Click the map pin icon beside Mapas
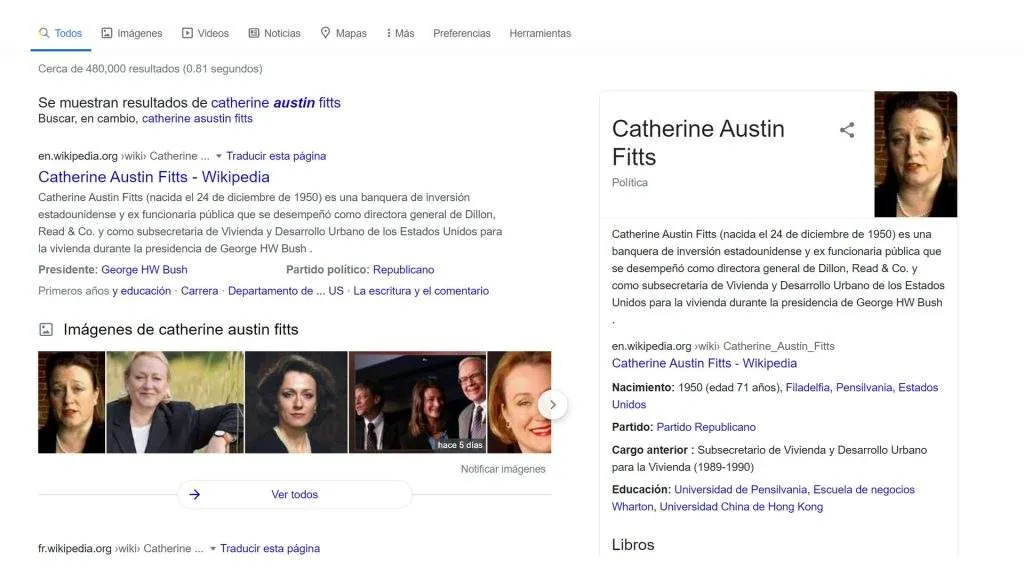The height and width of the screenshot is (576, 1024). [x=325, y=33]
